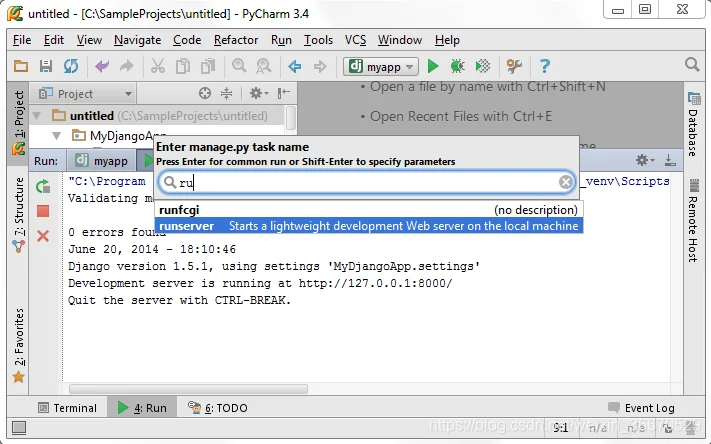The height and width of the screenshot is (444, 711).
Task: Rerun myapp with the green rerun icon
Action: point(43,186)
